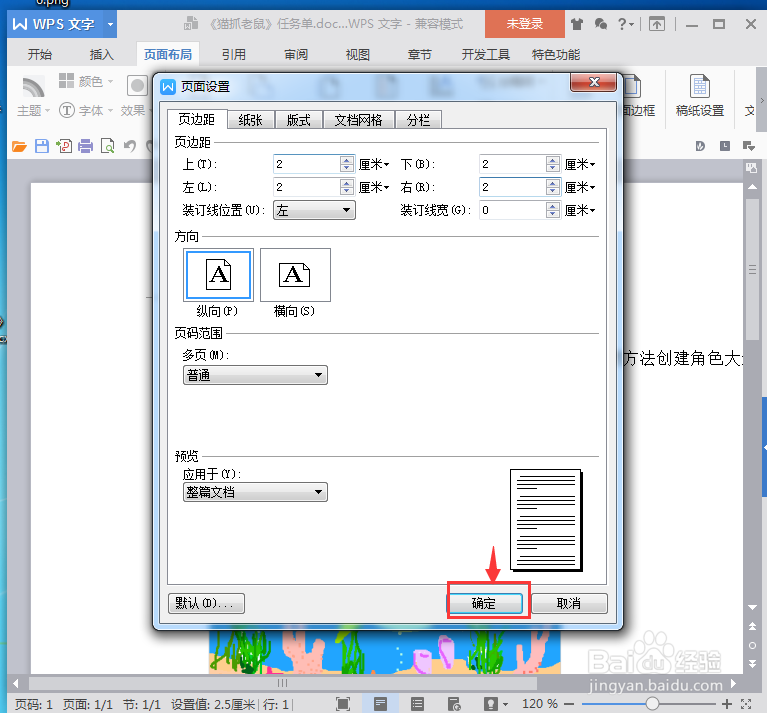Open the 装订线位置 gutter position dropdown
Screen dimensions: 767x713
(314, 210)
